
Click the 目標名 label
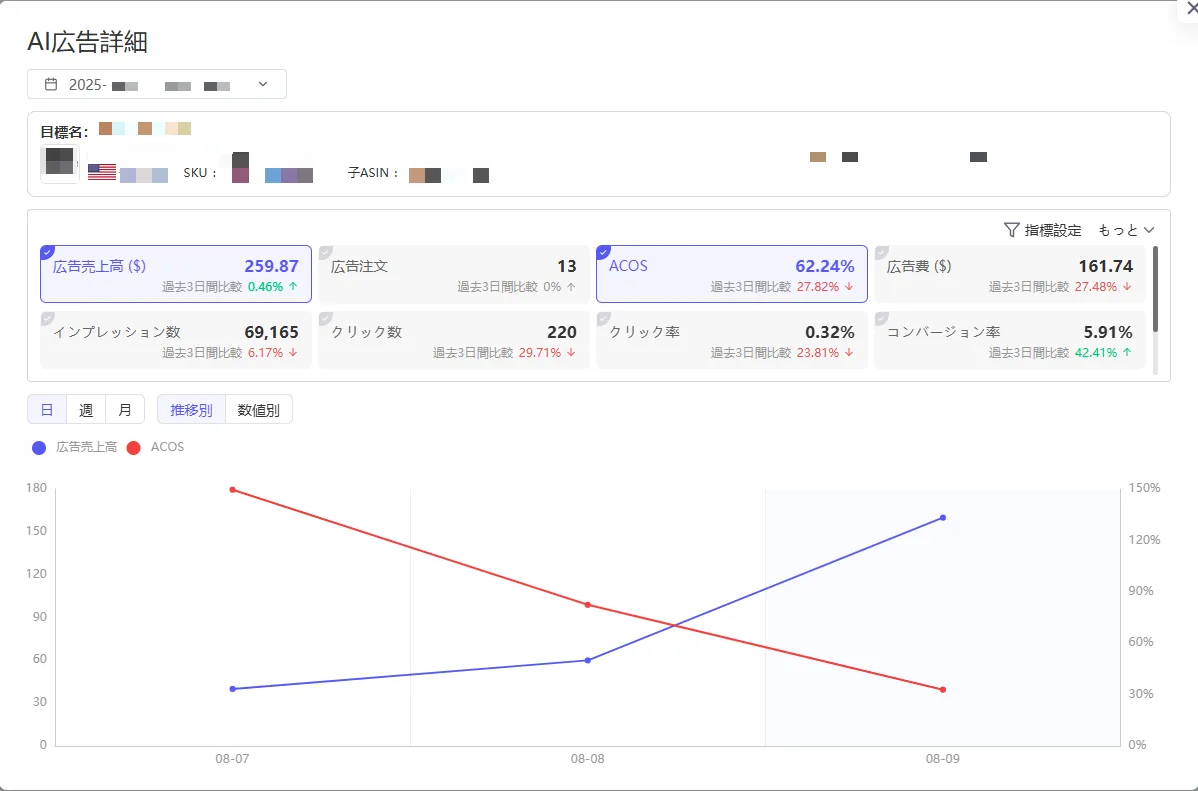(64, 132)
